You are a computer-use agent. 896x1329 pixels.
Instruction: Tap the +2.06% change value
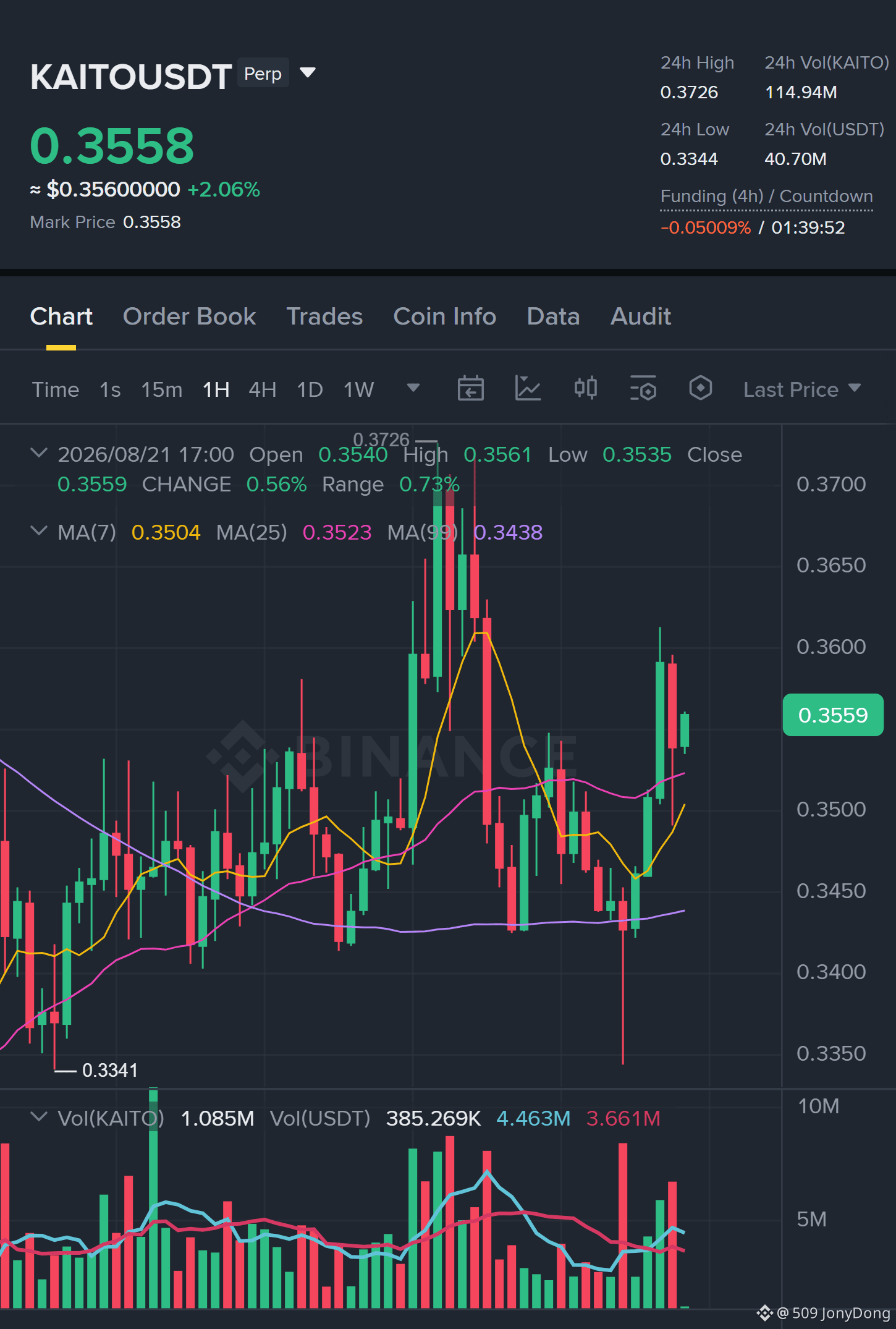pyautogui.click(x=224, y=189)
